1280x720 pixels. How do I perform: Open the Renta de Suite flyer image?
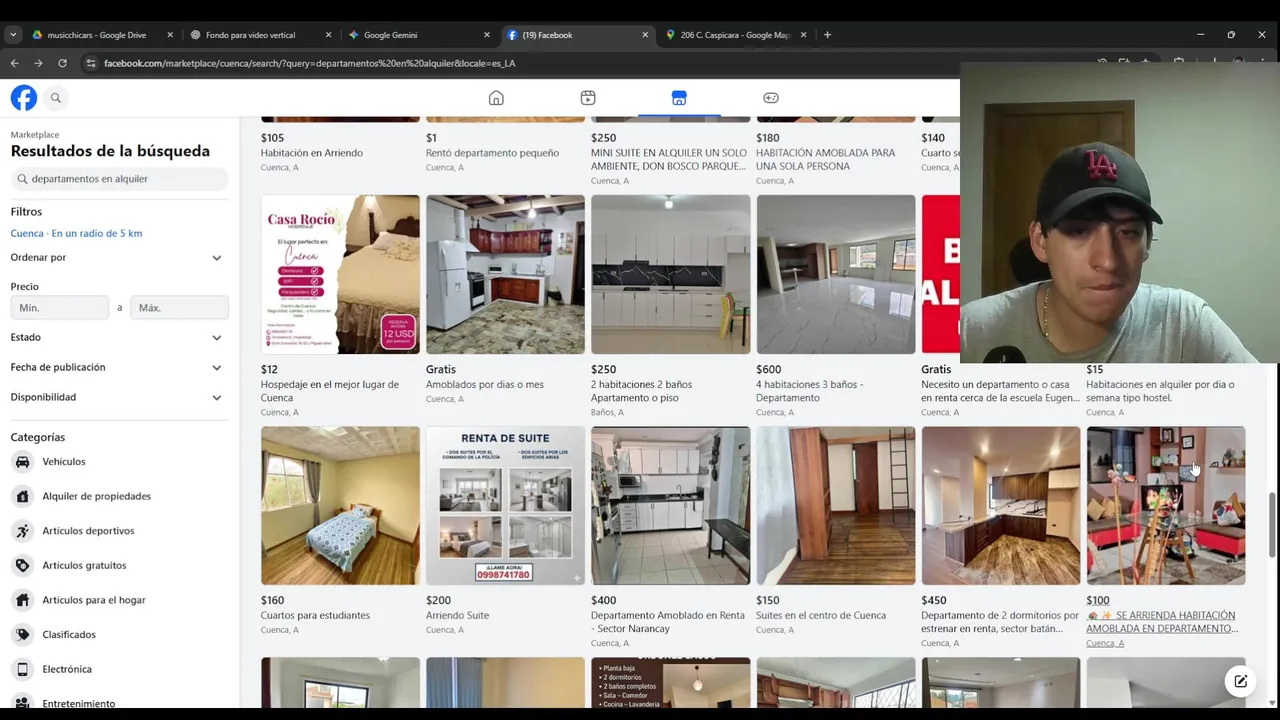[x=505, y=506]
